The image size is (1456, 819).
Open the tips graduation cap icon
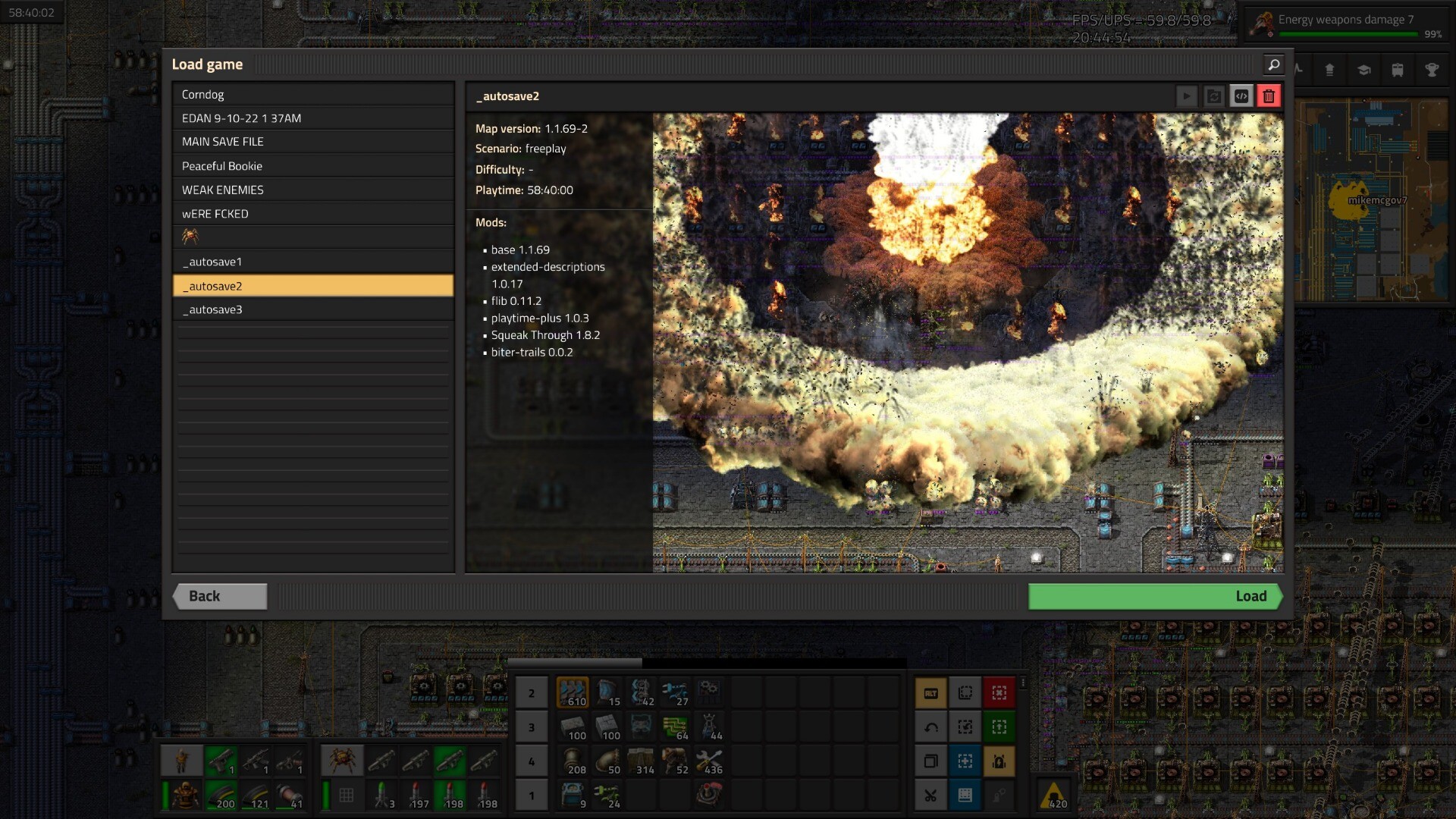tap(1363, 71)
